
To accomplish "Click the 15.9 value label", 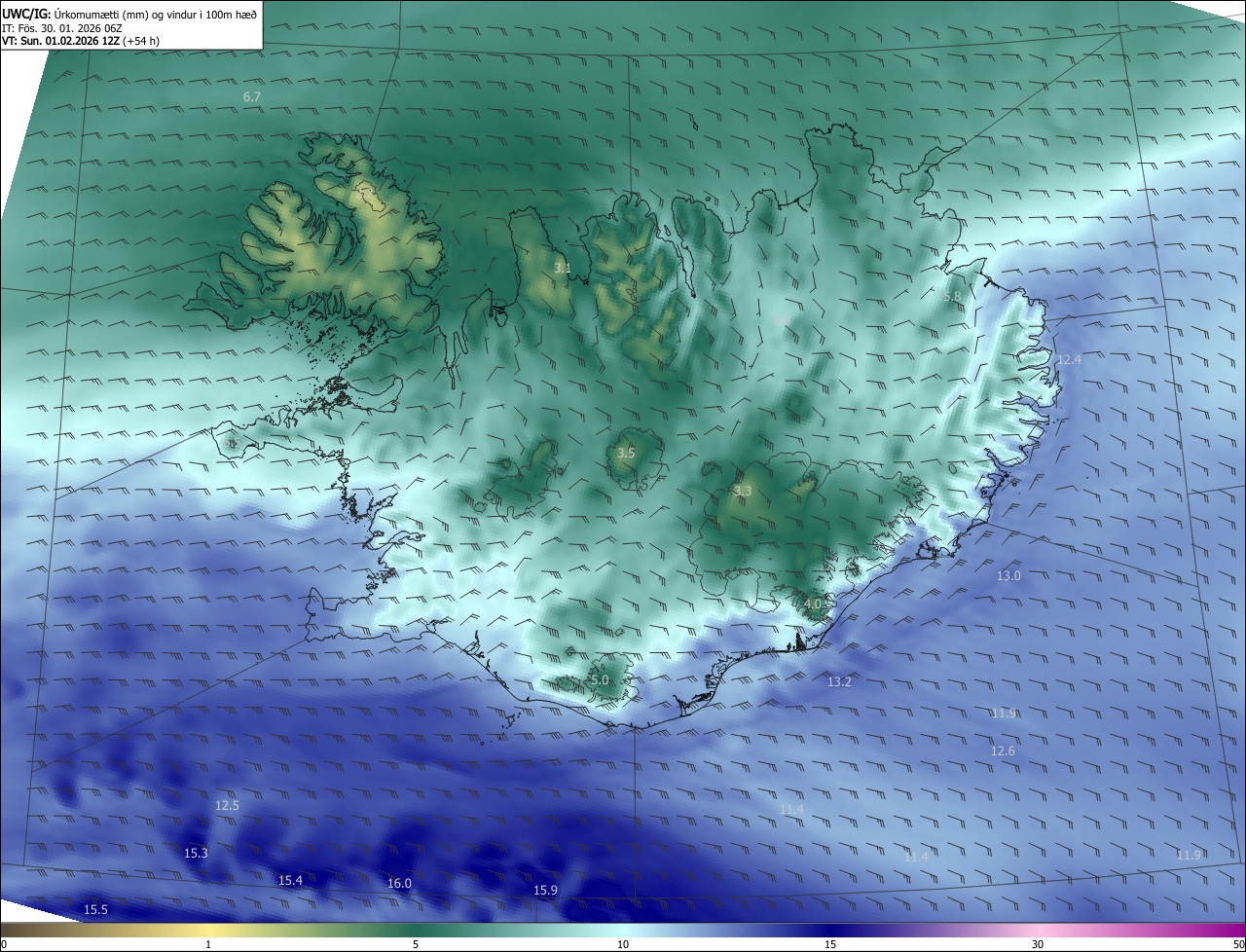I will [x=545, y=891].
